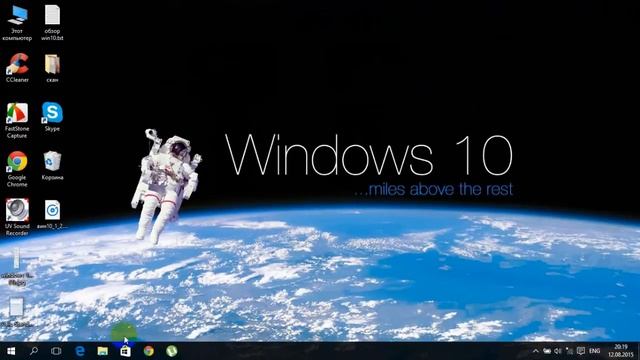Open the Этот компьютер desktop icon
Viewport: 640px width, 360px height.
coord(17,23)
